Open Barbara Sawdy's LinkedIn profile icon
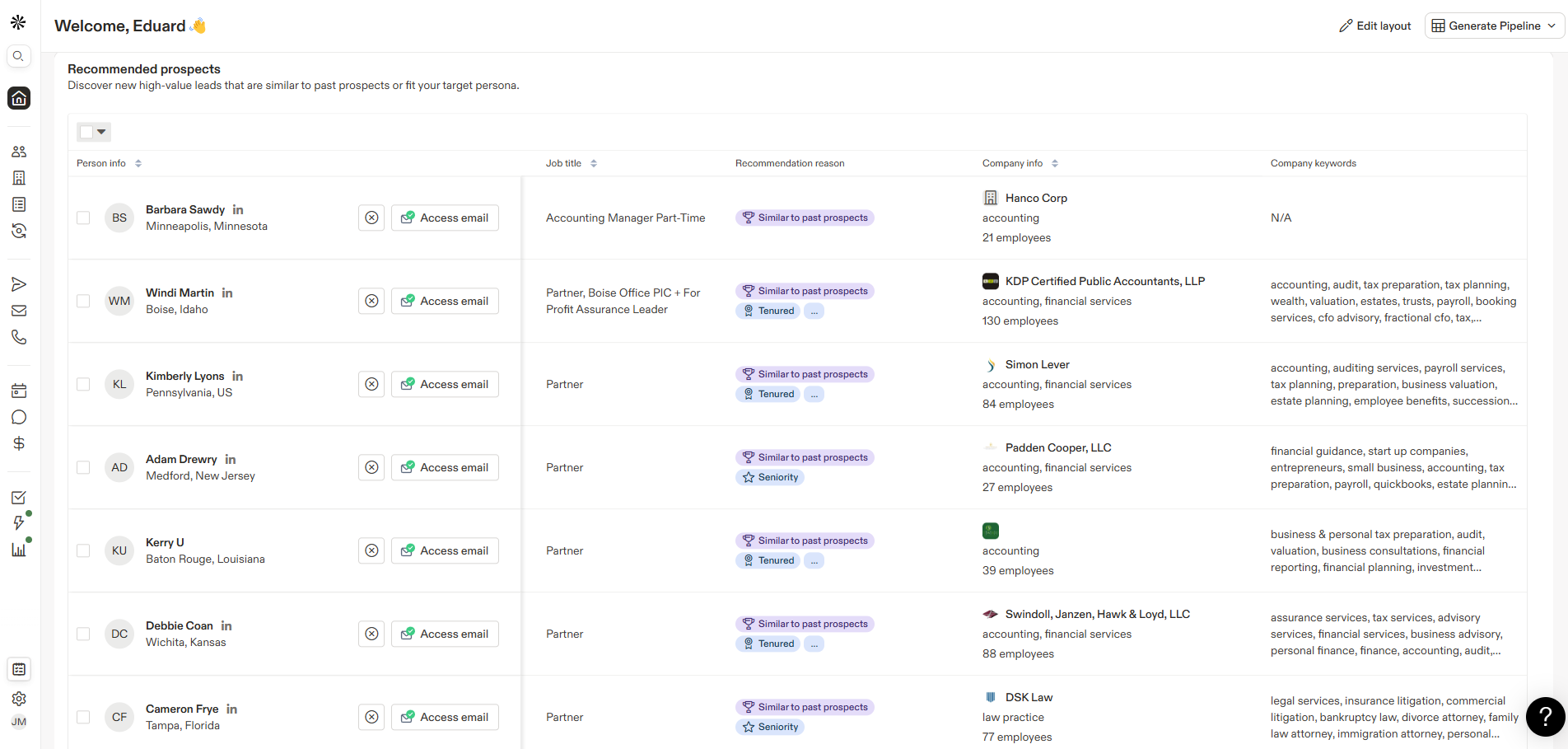Viewport: 1568px width, 749px height. coord(238,210)
